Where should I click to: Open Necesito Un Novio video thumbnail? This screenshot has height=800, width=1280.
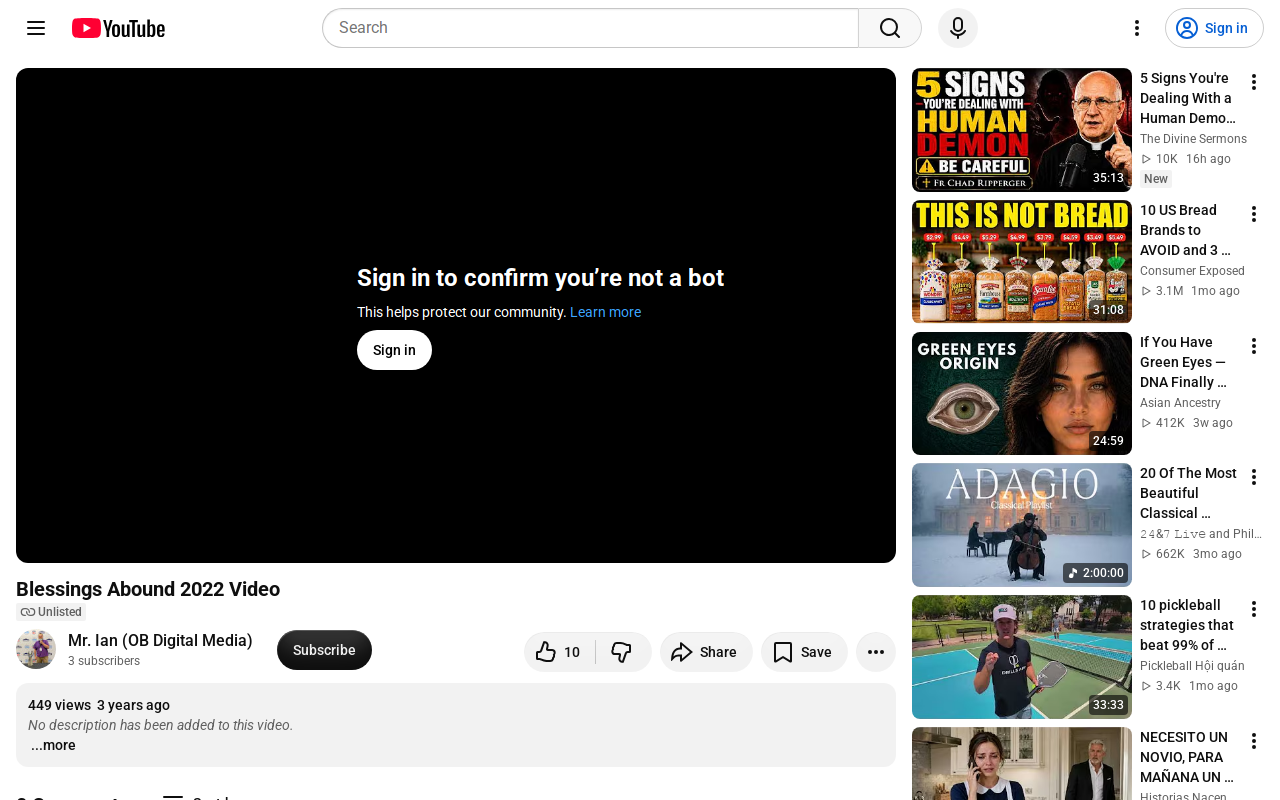tap(1022, 763)
